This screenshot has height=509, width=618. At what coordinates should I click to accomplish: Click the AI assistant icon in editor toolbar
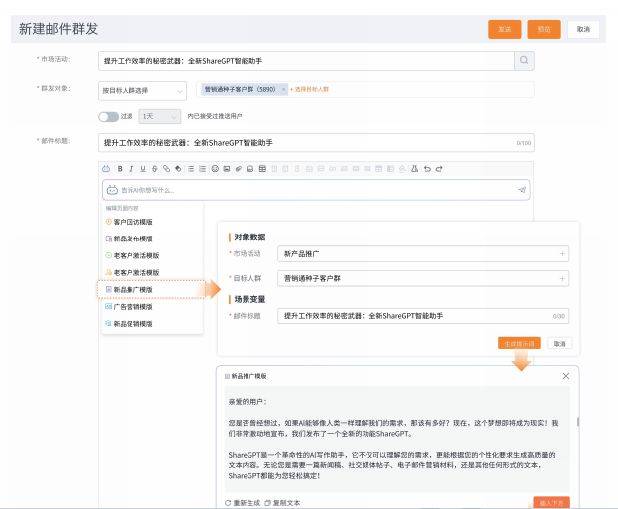coord(106,169)
